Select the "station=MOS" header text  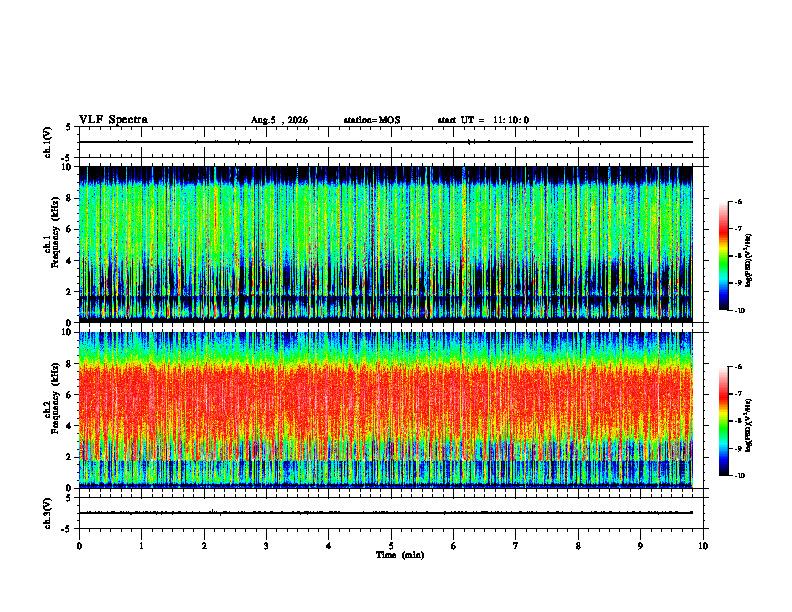click(372, 120)
